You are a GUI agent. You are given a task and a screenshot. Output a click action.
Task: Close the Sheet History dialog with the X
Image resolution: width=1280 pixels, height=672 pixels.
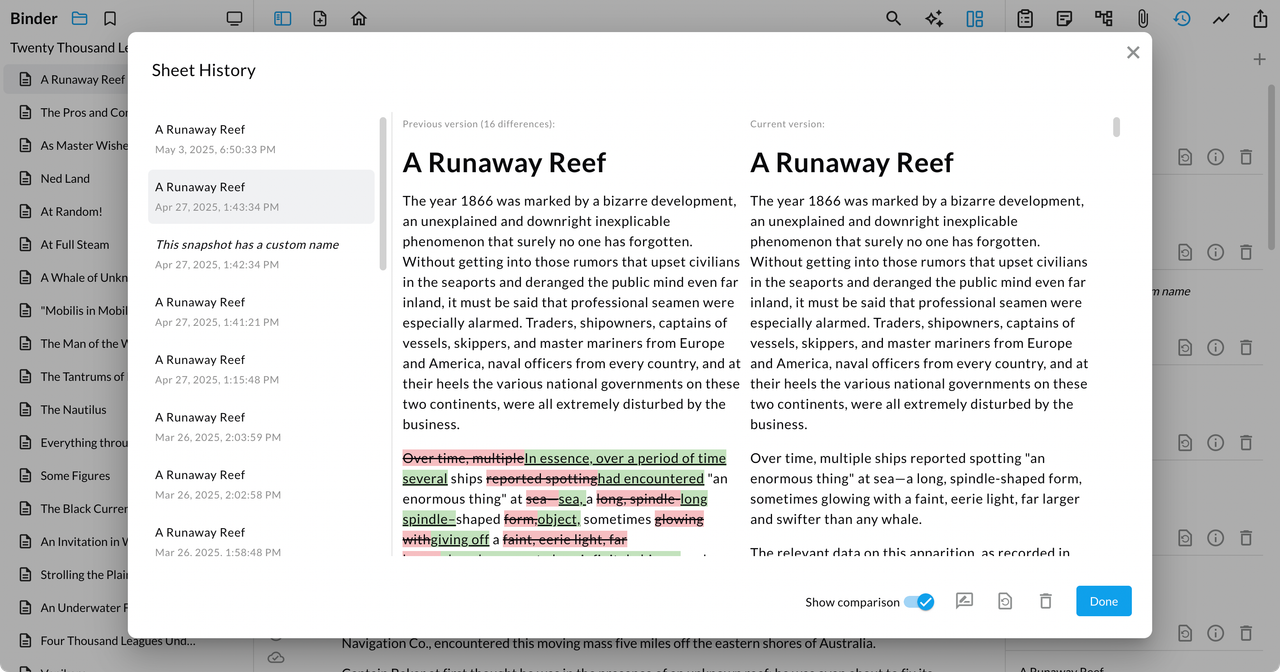tap(1132, 53)
